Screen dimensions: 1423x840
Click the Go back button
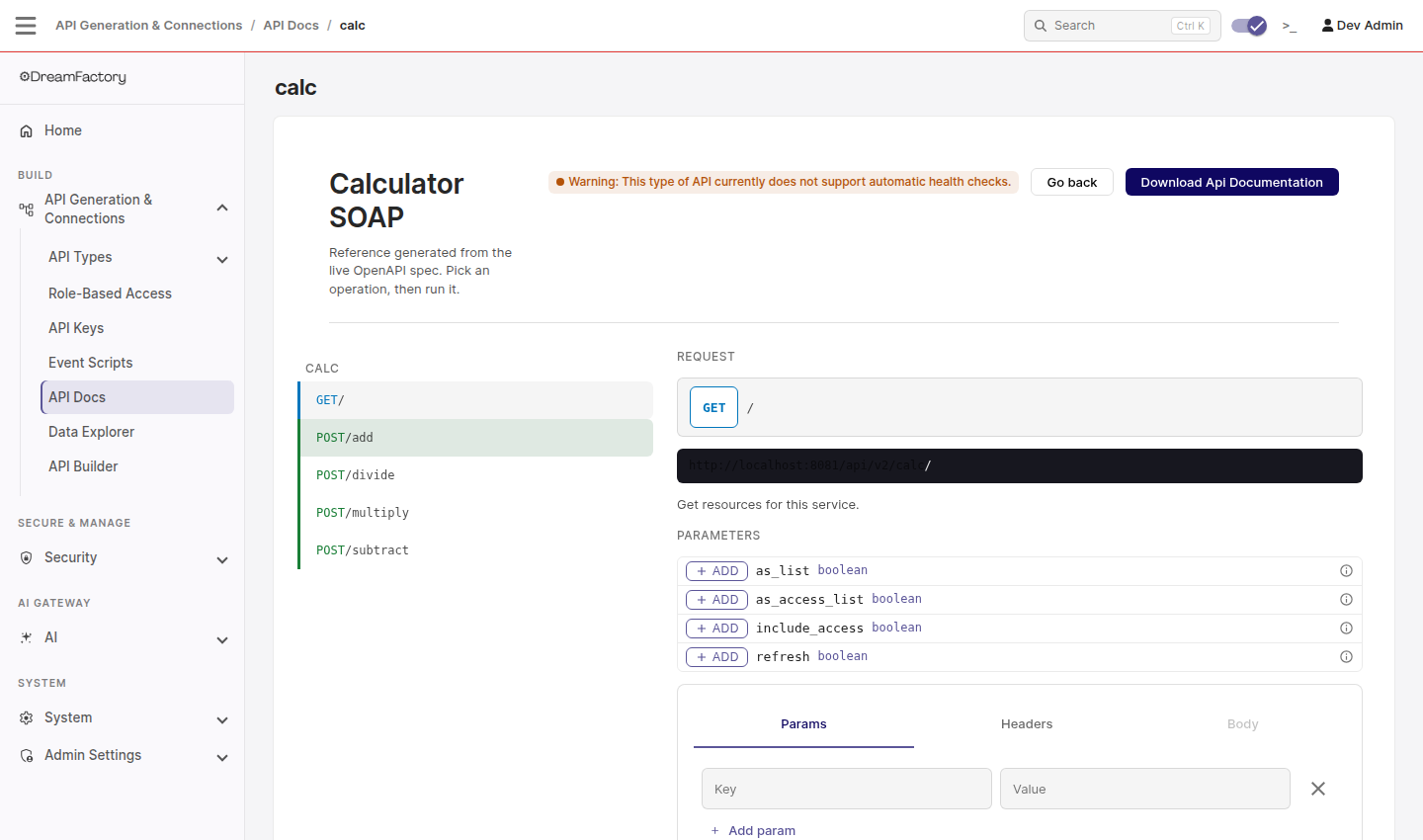(1072, 182)
